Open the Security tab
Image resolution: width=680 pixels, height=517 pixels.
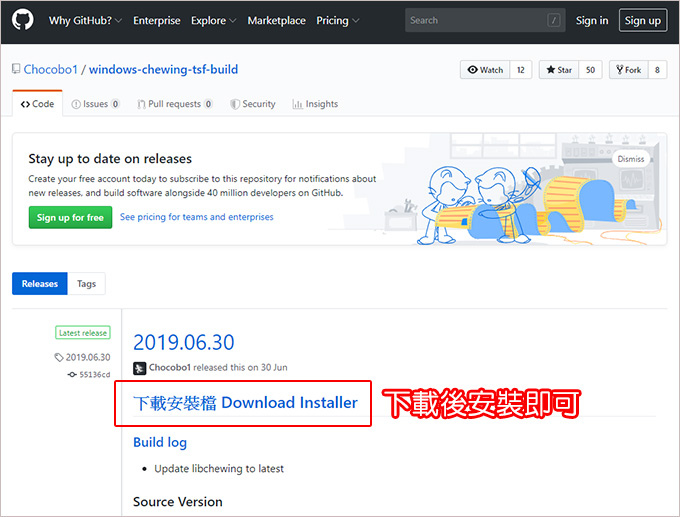point(253,104)
